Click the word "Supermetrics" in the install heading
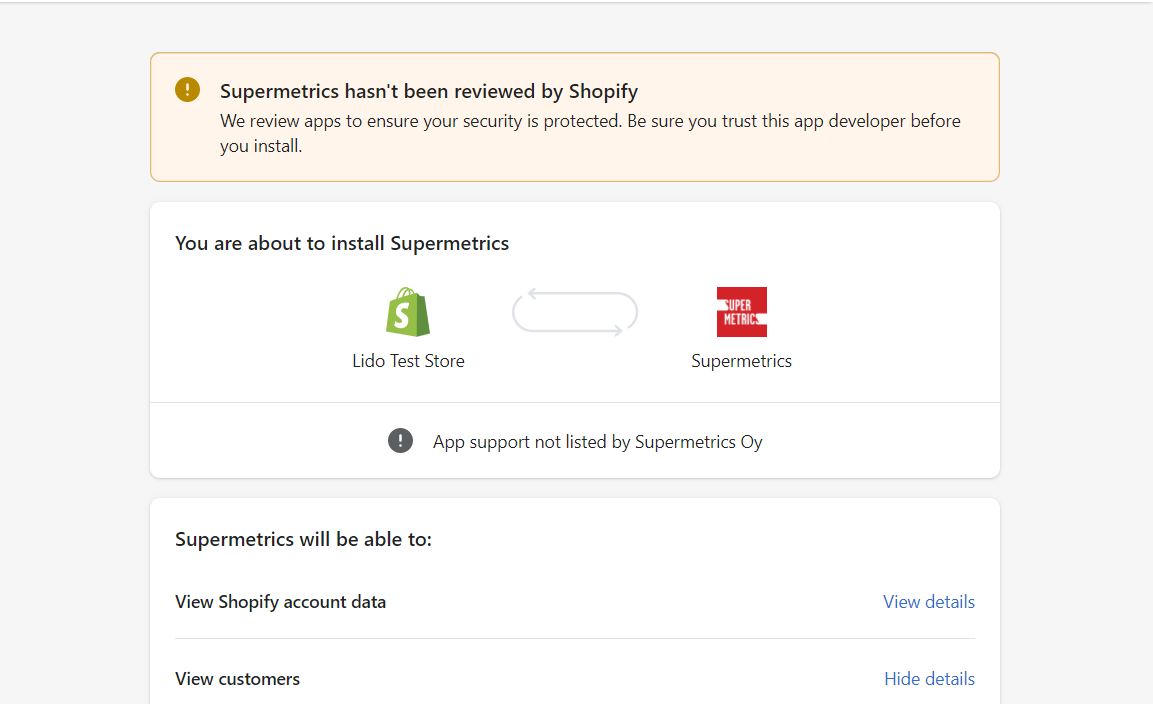The width and height of the screenshot is (1153, 704). (x=449, y=243)
